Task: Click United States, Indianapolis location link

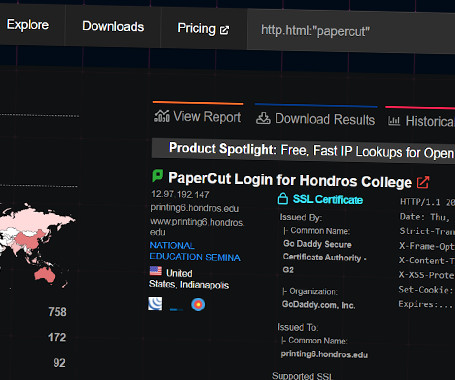Action: click(x=189, y=279)
